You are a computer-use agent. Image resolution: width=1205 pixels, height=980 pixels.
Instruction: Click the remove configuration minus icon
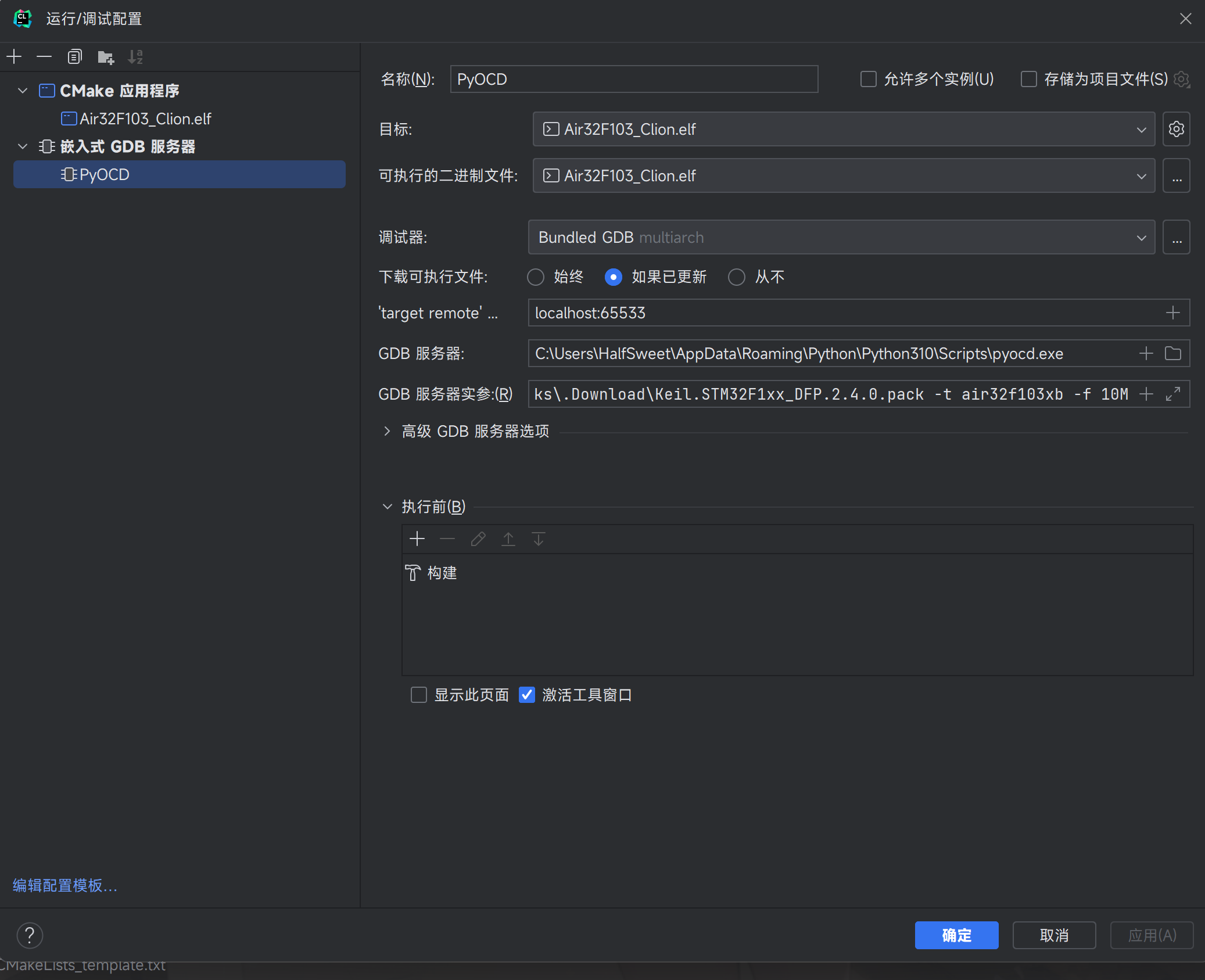click(44, 57)
